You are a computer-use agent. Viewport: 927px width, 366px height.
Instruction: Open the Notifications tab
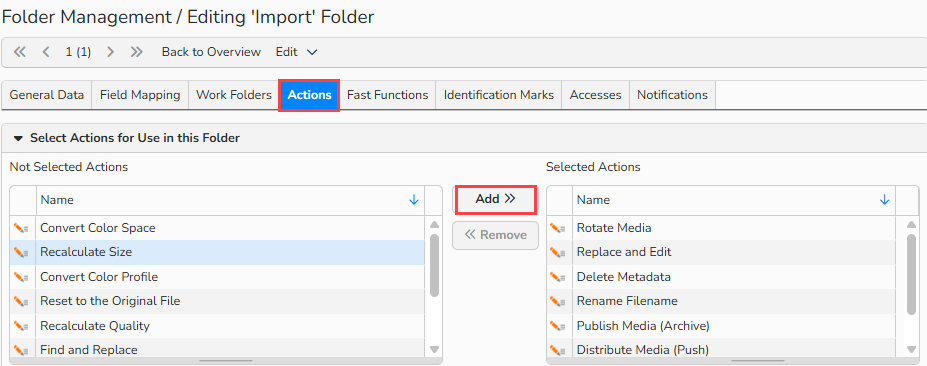672,95
